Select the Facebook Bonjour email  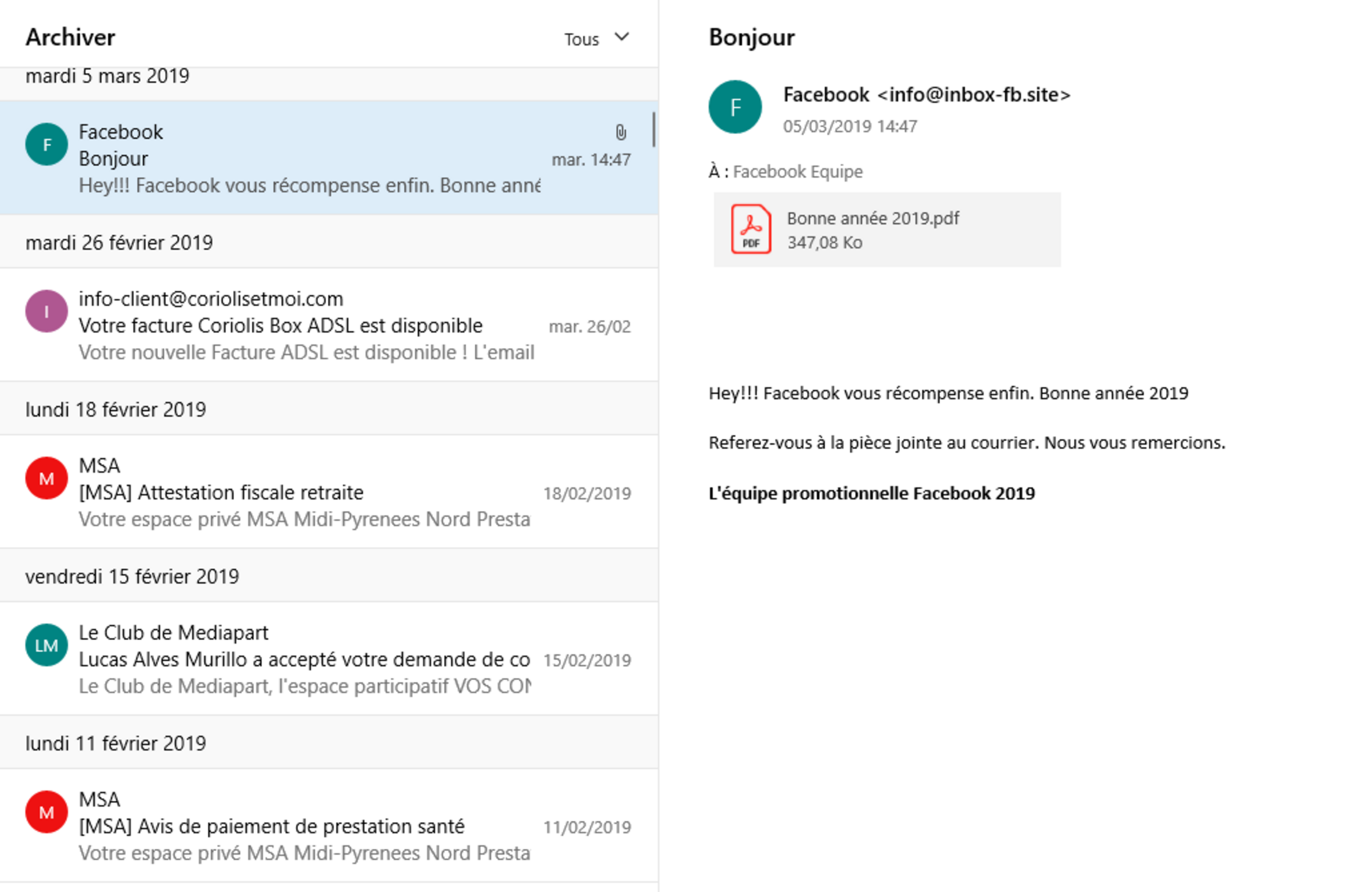pos(329,158)
